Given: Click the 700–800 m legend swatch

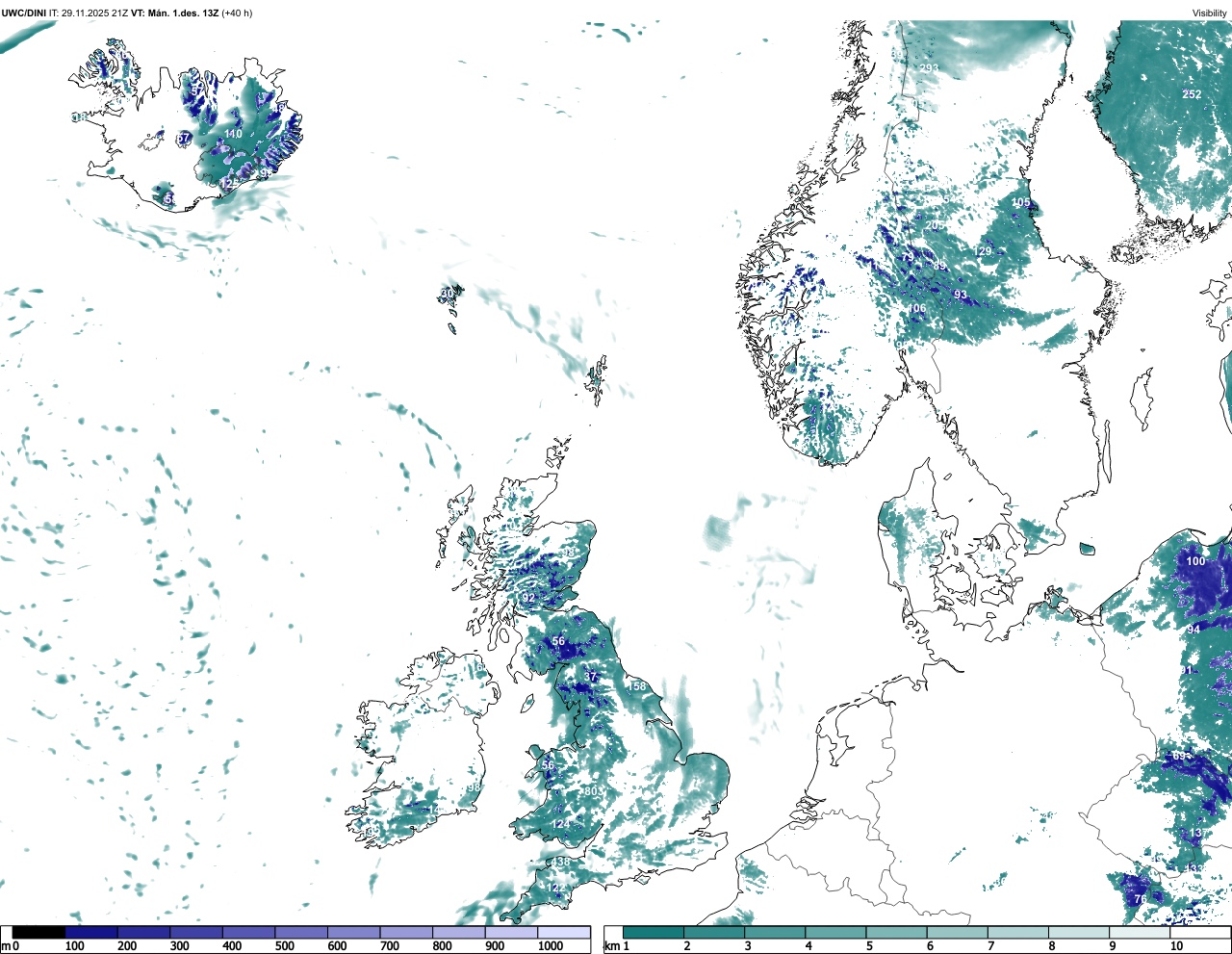Looking at the screenshot, I should pos(406,932).
